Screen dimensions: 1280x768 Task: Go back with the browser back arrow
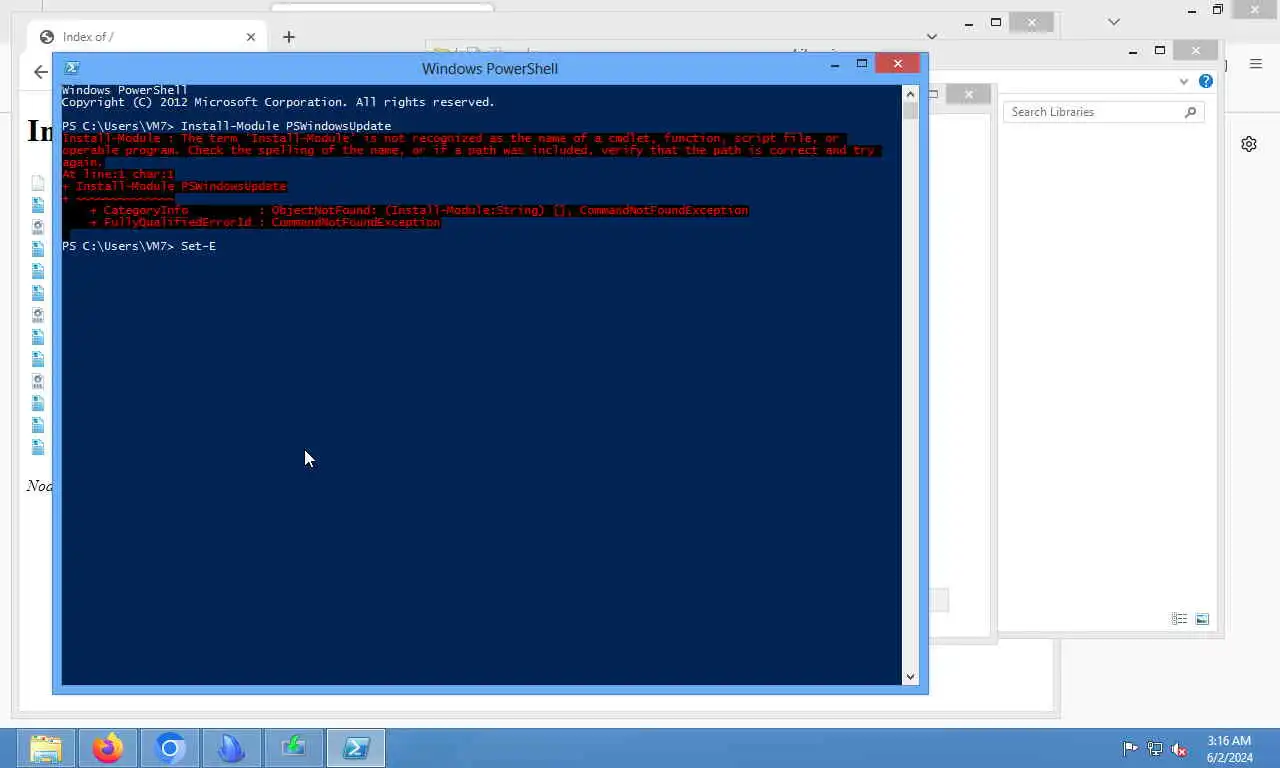[x=40, y=72]
